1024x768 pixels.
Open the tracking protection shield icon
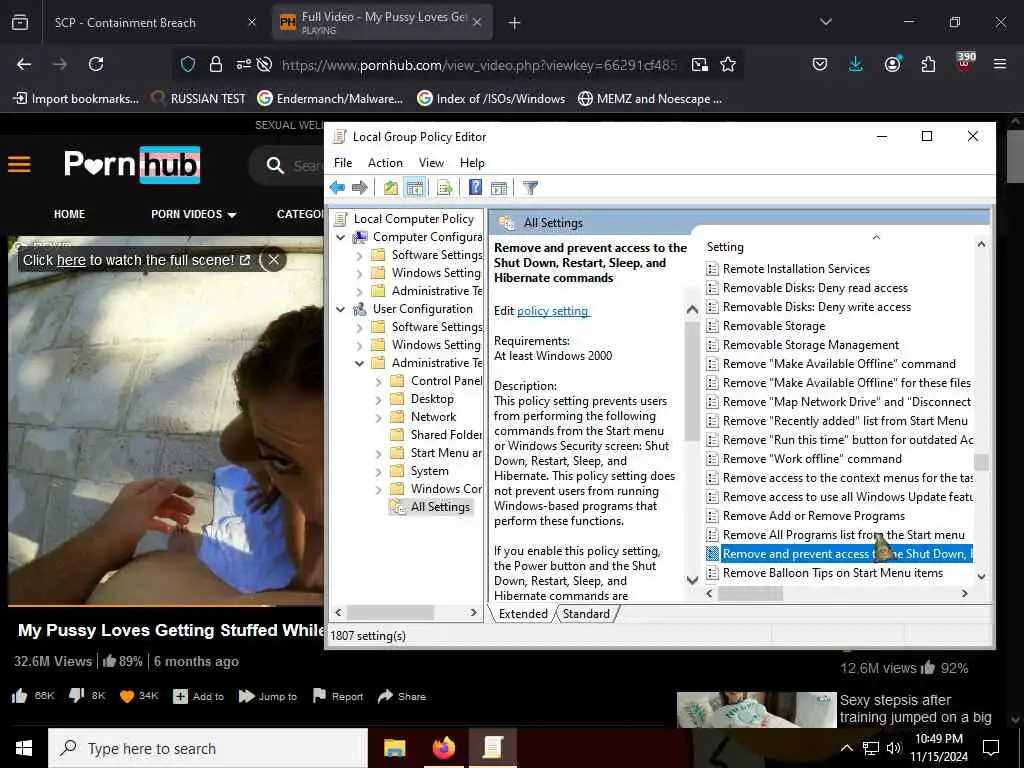188,64
